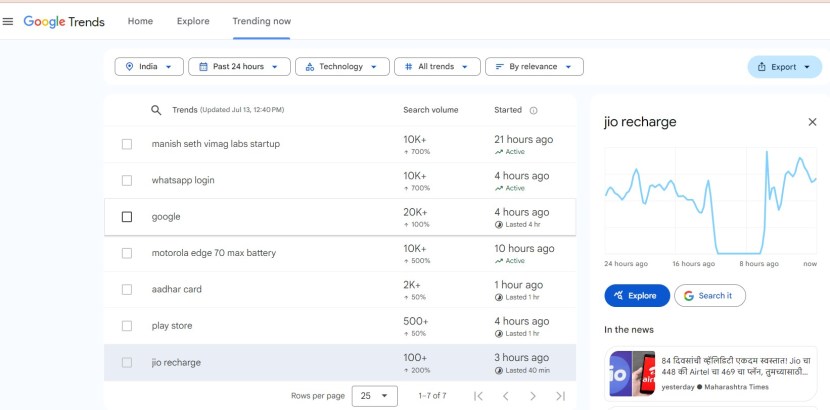Open the motorola edge 70 max battery row

click(x=340, y=253)
